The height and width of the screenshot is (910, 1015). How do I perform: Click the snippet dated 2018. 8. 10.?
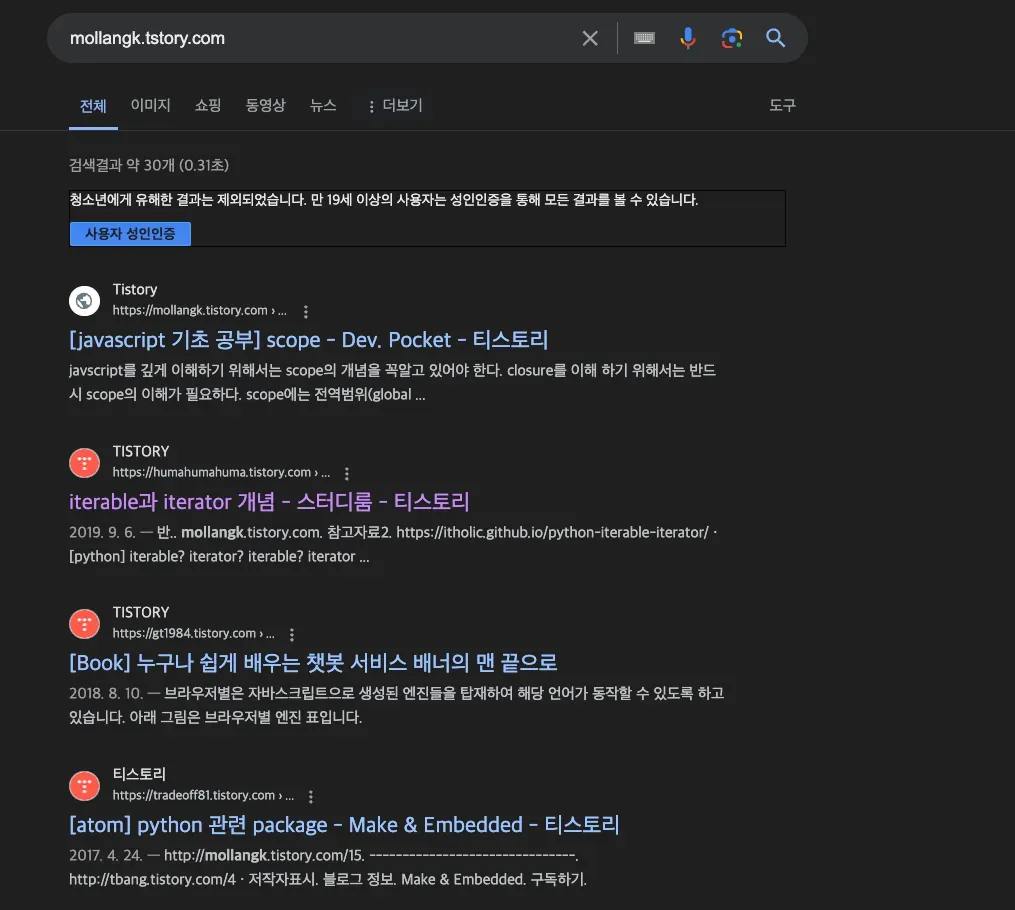(397, 705)
